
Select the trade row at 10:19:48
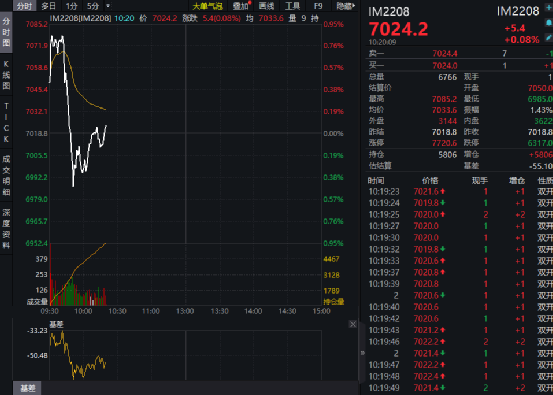(460, 376)
